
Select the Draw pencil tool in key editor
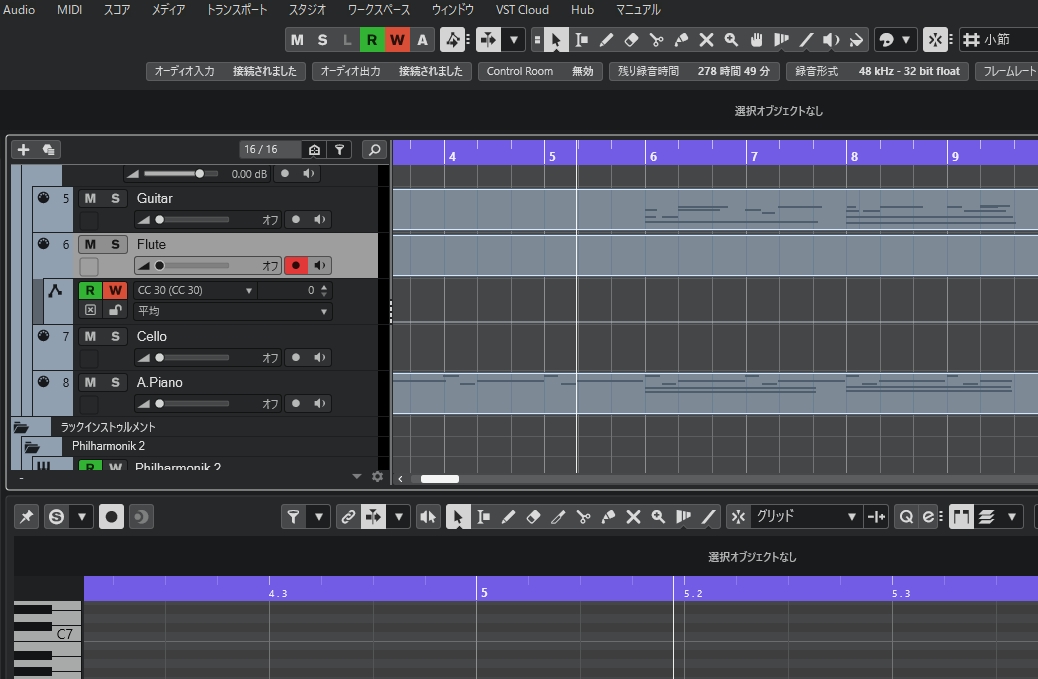(x=508, y=517)
